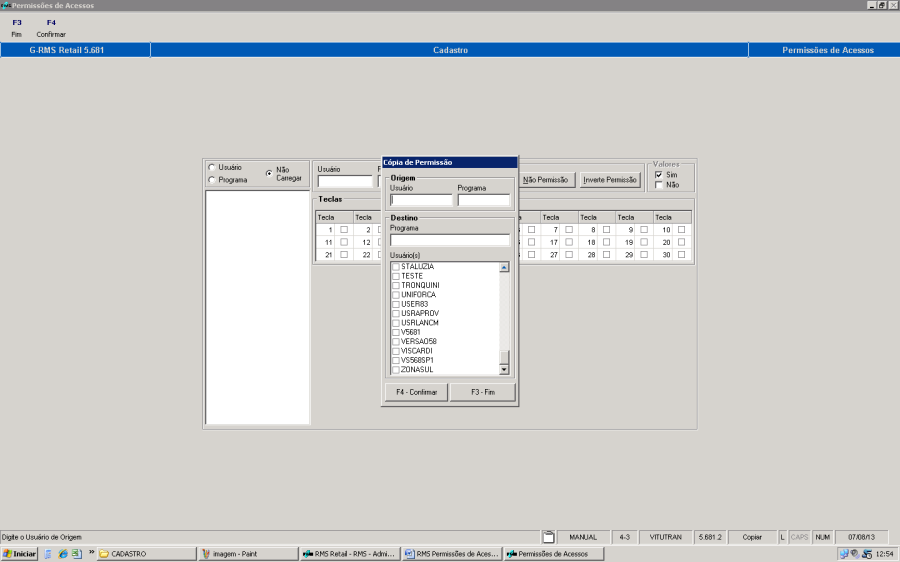Check the USRLANCM user checkbox
The width and height of the screenshot is (900, 562).
[395, 323]
